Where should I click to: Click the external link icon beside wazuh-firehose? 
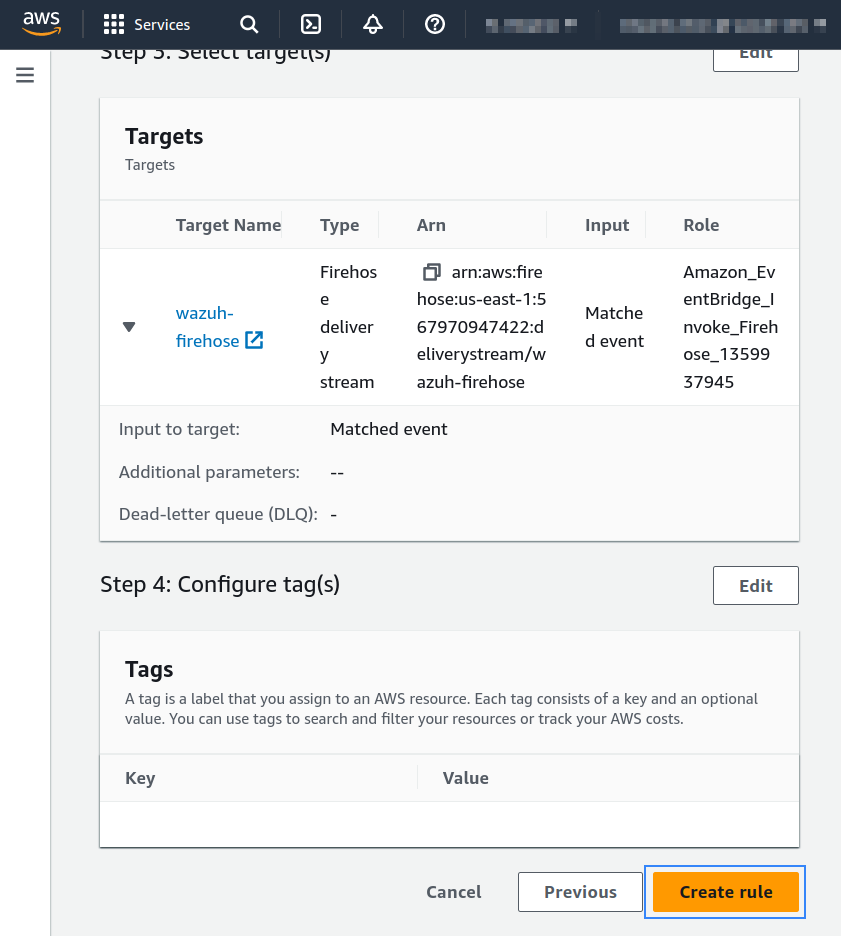254,340
